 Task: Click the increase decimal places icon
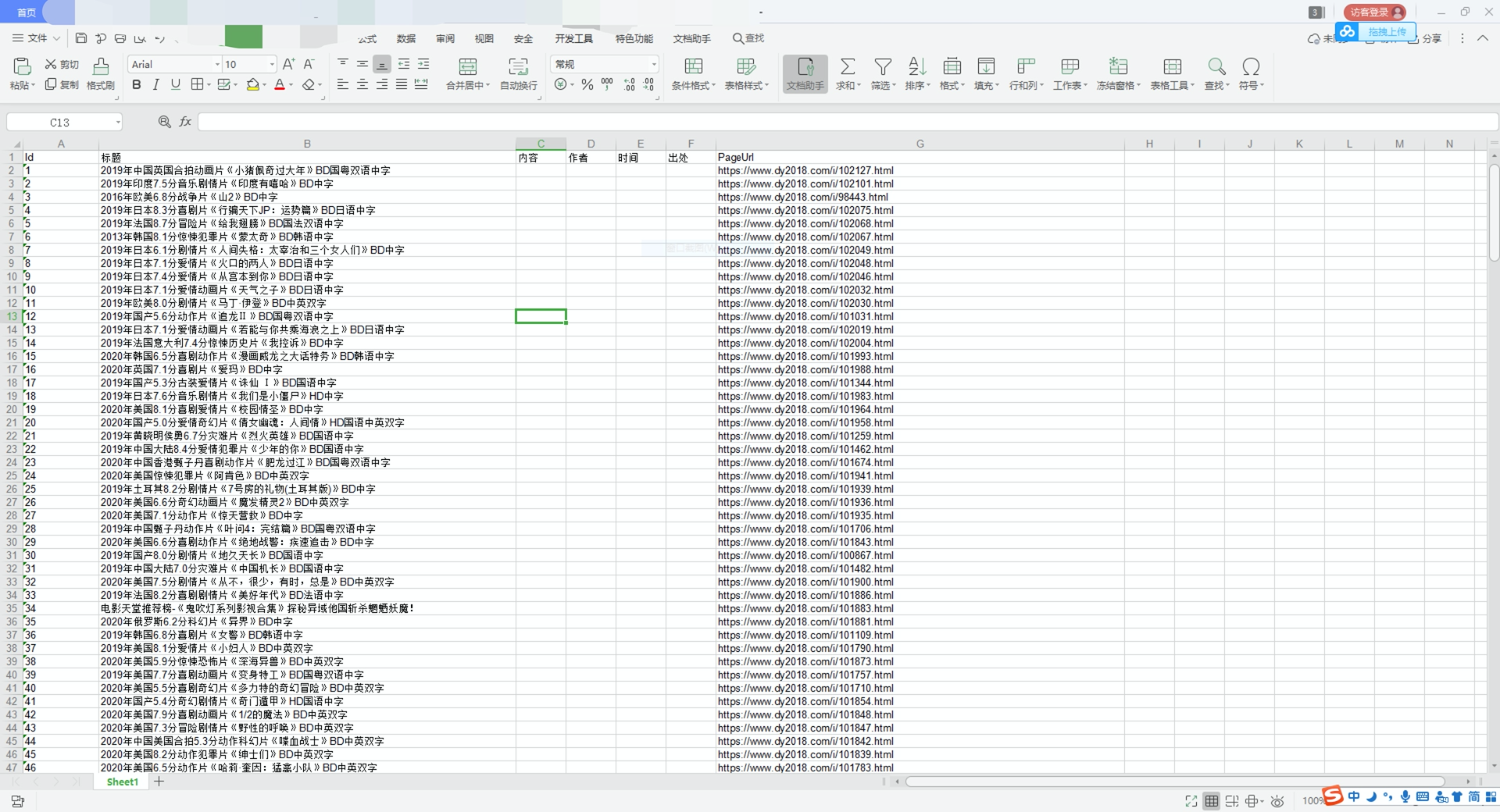[630, 84]
